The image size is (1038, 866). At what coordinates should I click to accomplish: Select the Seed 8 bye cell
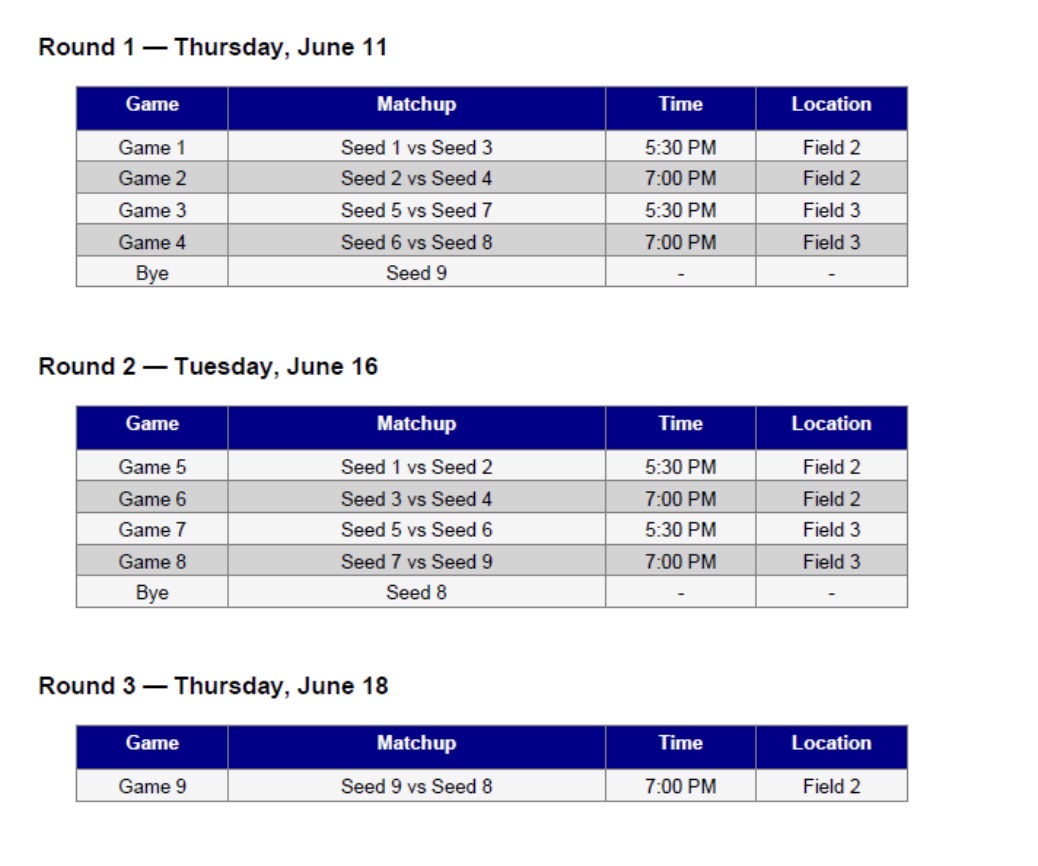click(x=416, y=593)
